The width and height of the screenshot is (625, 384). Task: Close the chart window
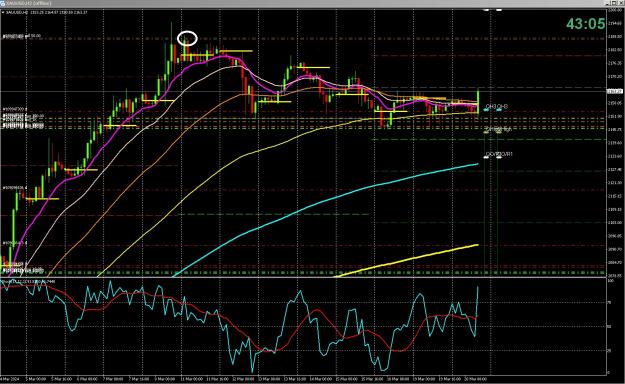622,3
